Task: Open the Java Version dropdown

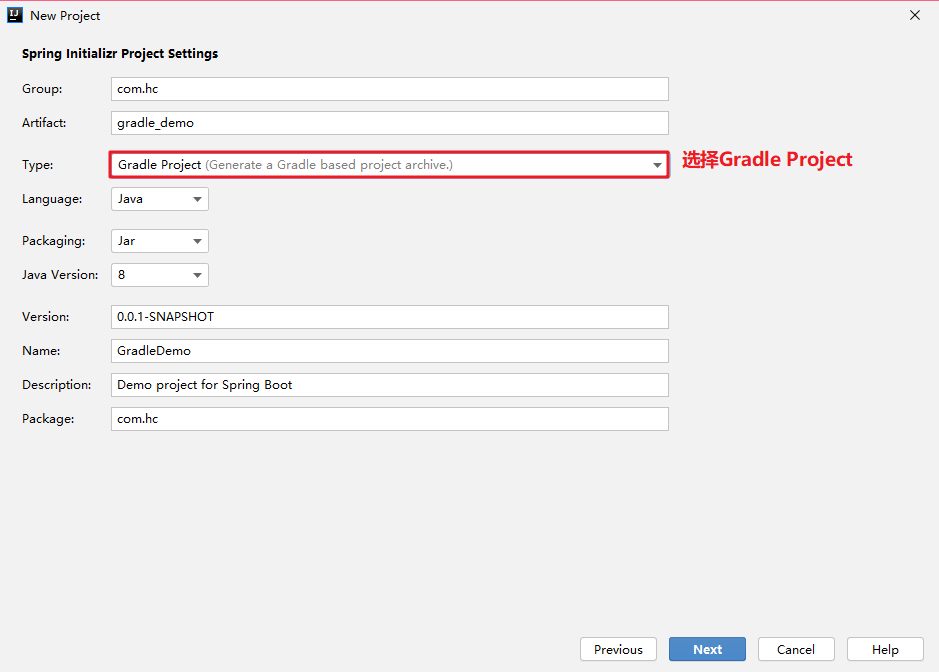Action: point(159,275)
